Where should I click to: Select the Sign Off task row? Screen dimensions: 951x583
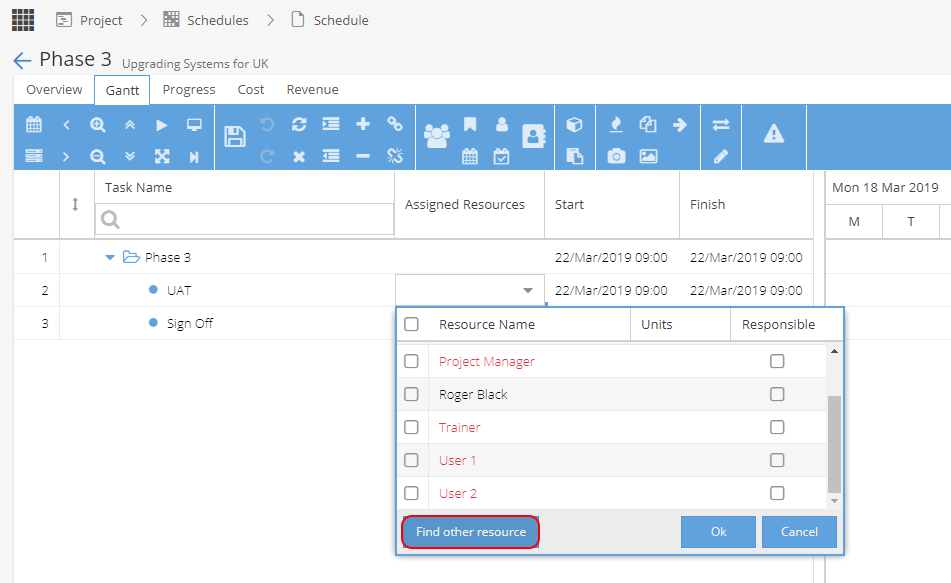(x=190, y=323)
